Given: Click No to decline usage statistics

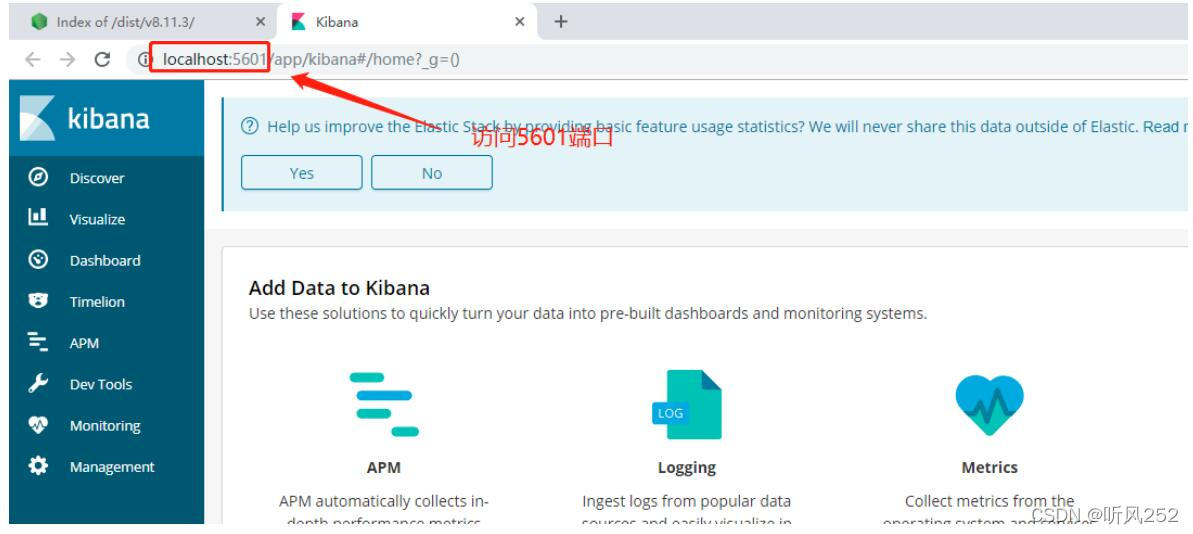Looking at the screenshot, I should click(431, 173).
